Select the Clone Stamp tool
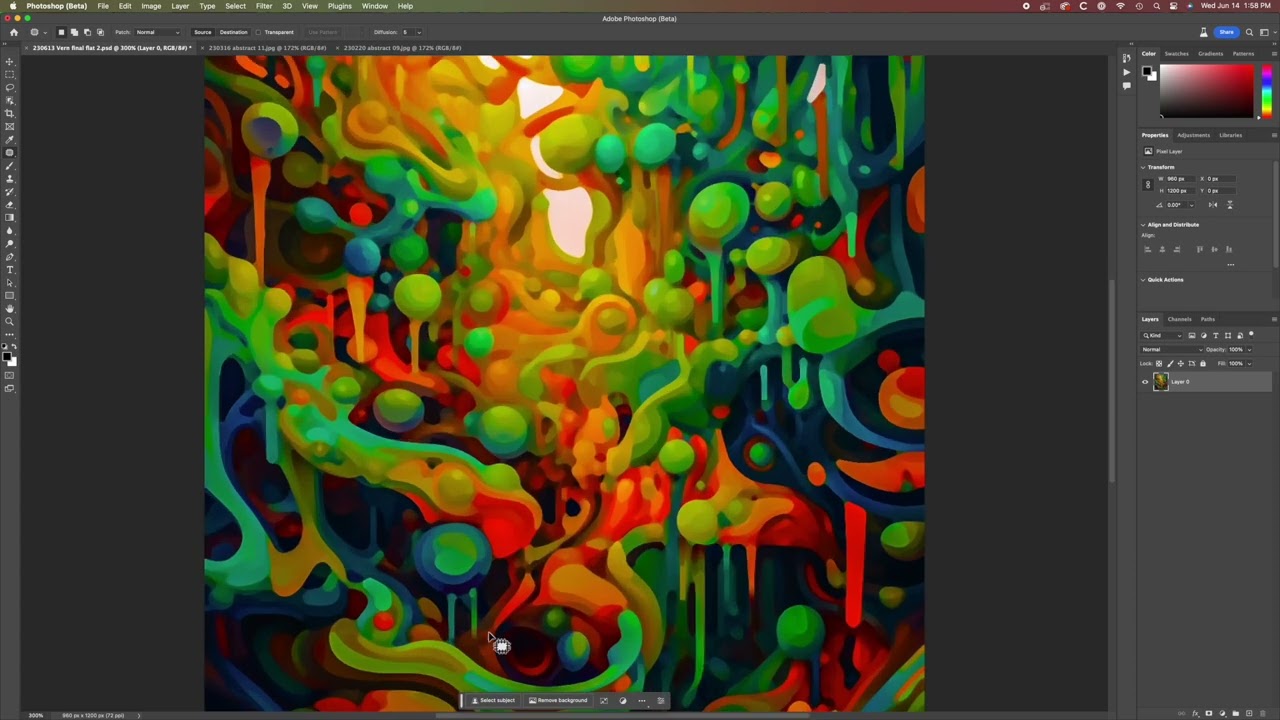Viewport: 1280px width, 720px height. click(x=10, y=179)
